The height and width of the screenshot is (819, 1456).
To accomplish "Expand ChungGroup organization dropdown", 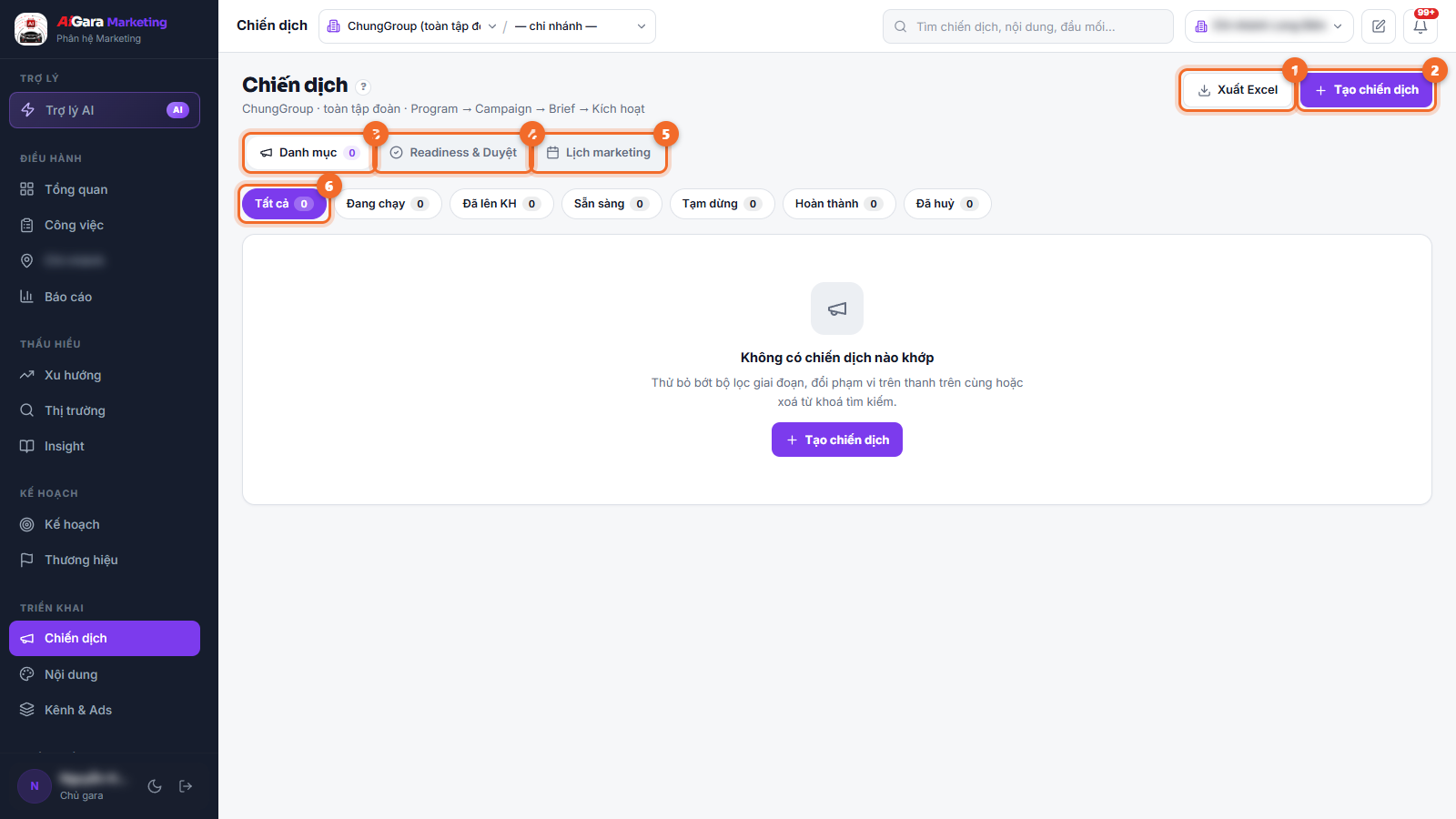I will 411,26.
